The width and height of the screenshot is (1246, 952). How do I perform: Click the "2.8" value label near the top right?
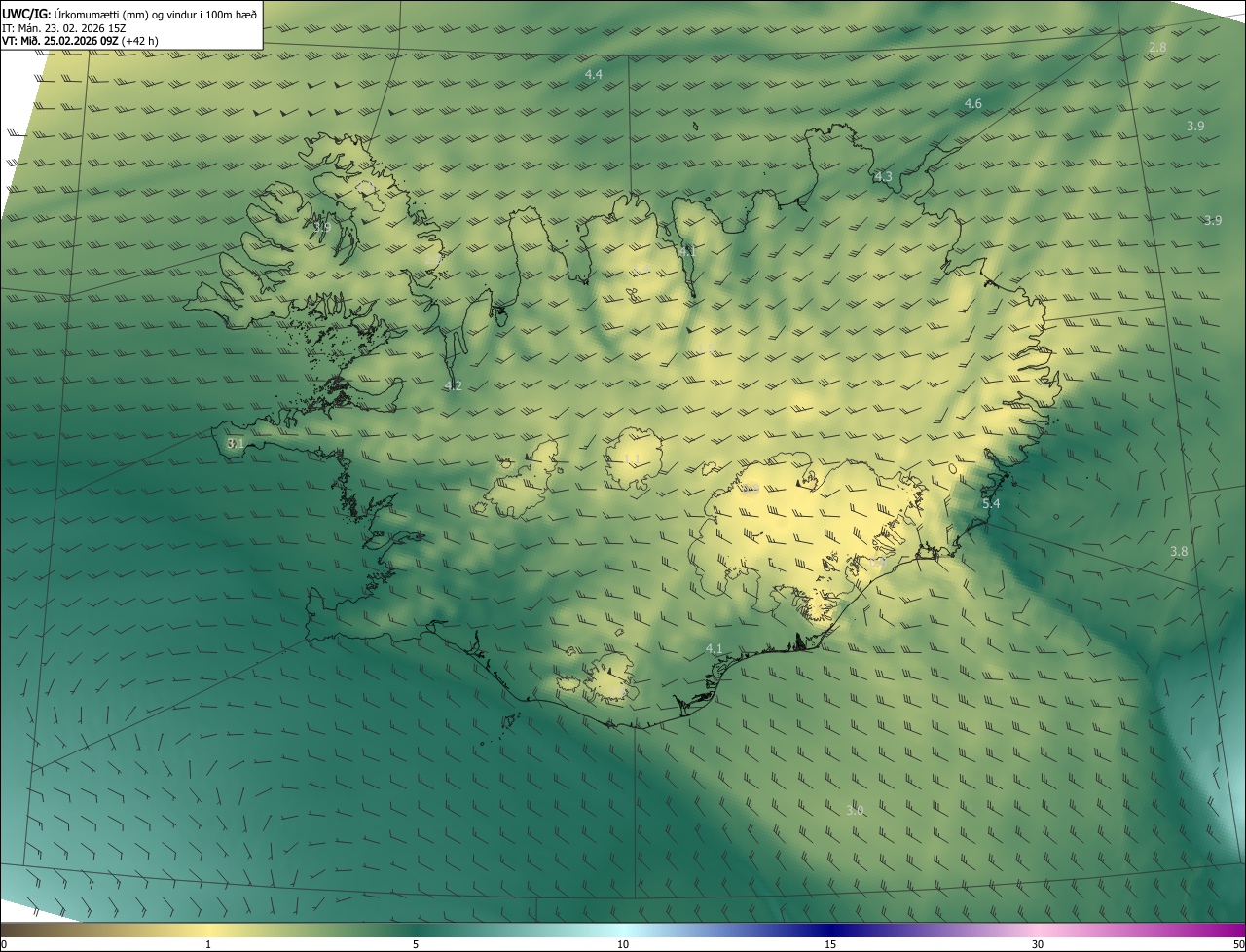pos(1157,47)
